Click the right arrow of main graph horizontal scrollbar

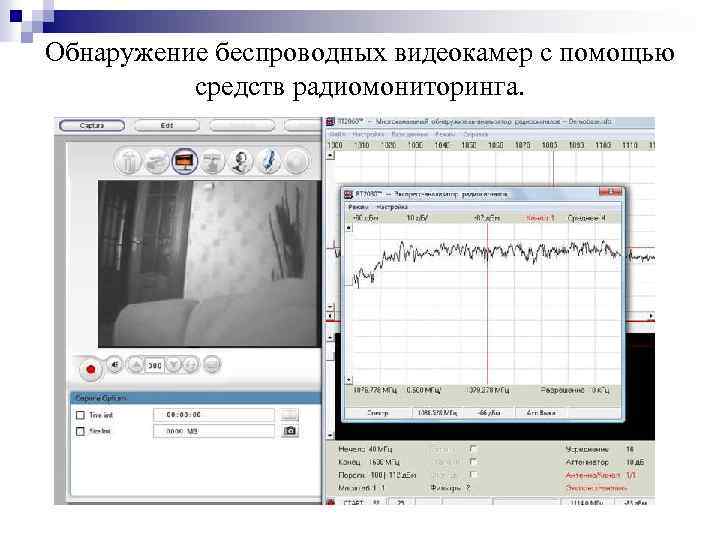click(x=651, y=316)
